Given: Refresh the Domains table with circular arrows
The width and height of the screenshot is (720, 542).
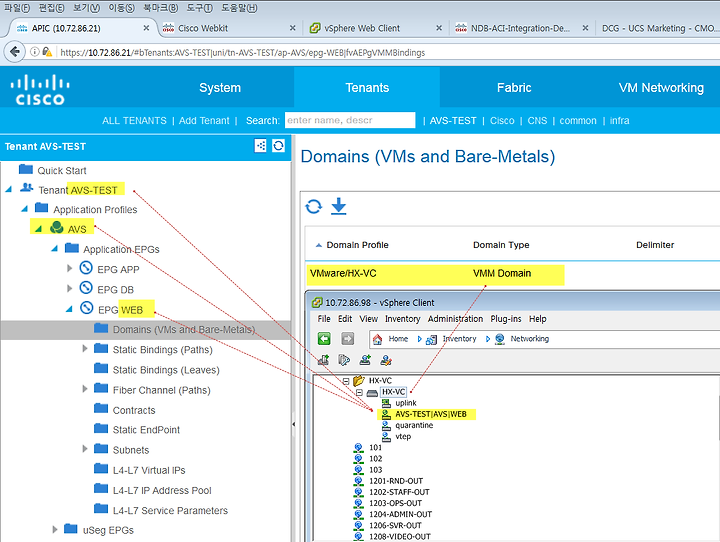Looking at the screenshot, I should pos(314,207).
